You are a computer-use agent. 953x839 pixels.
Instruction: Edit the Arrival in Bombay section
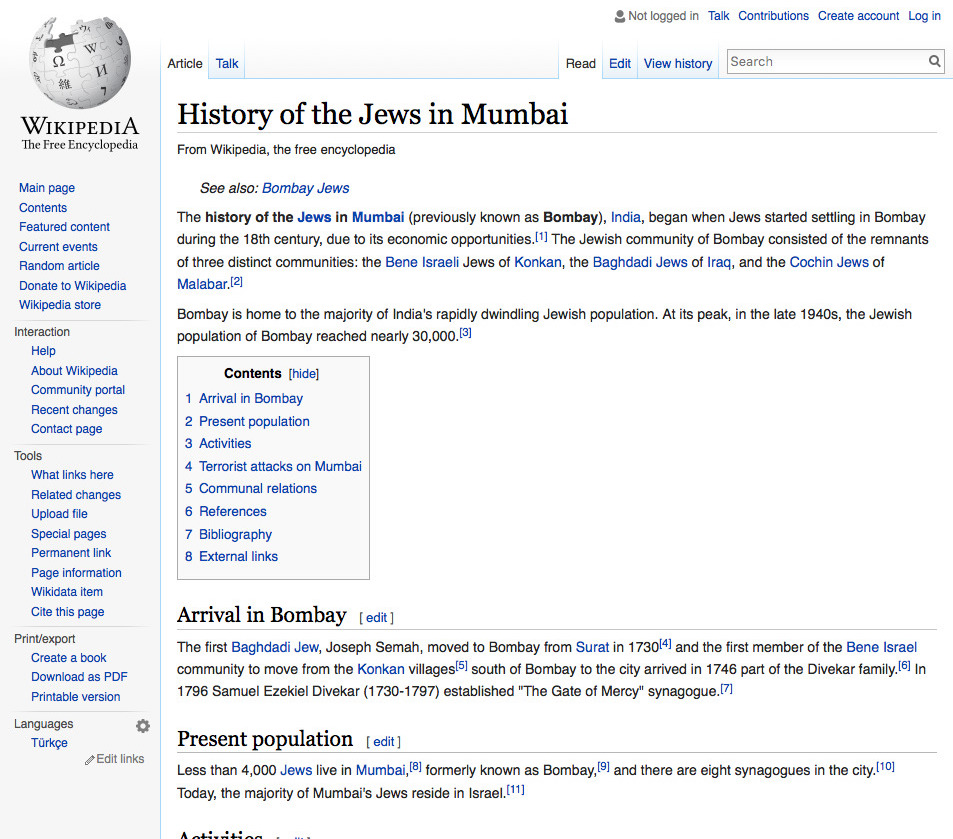pos(376,618)
